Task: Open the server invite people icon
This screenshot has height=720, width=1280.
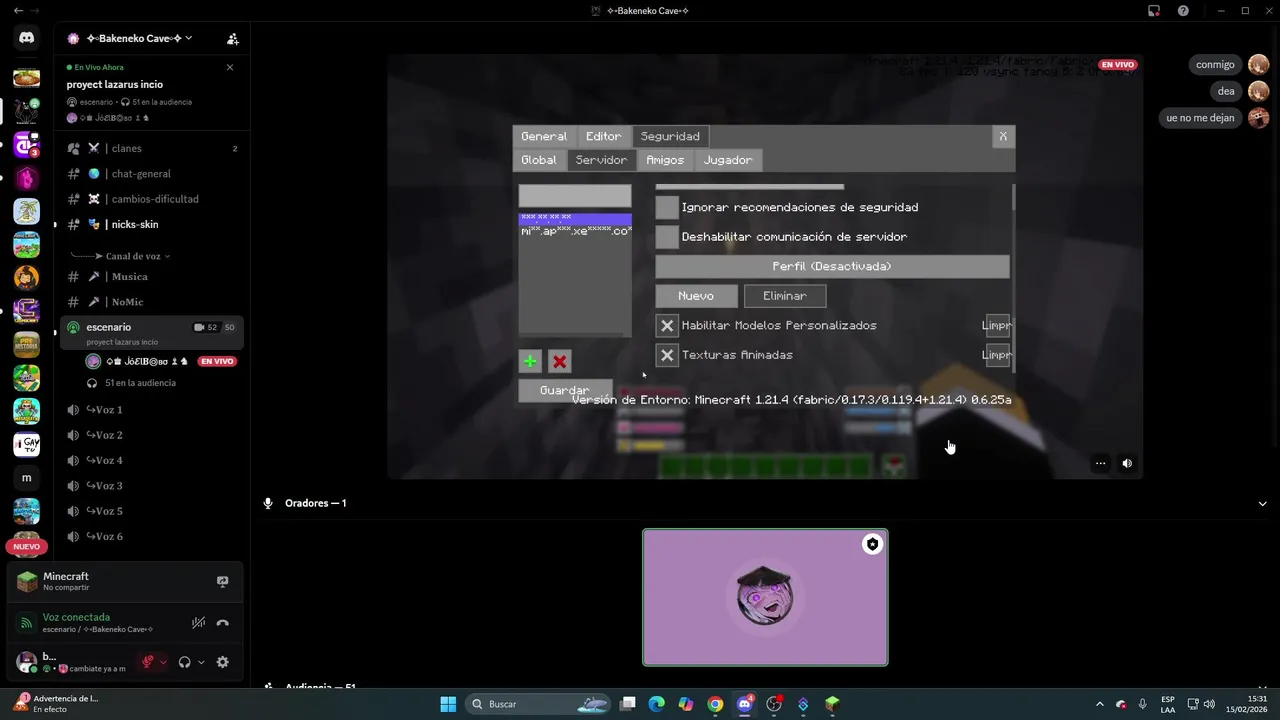Action: click(x=232, y=39)
